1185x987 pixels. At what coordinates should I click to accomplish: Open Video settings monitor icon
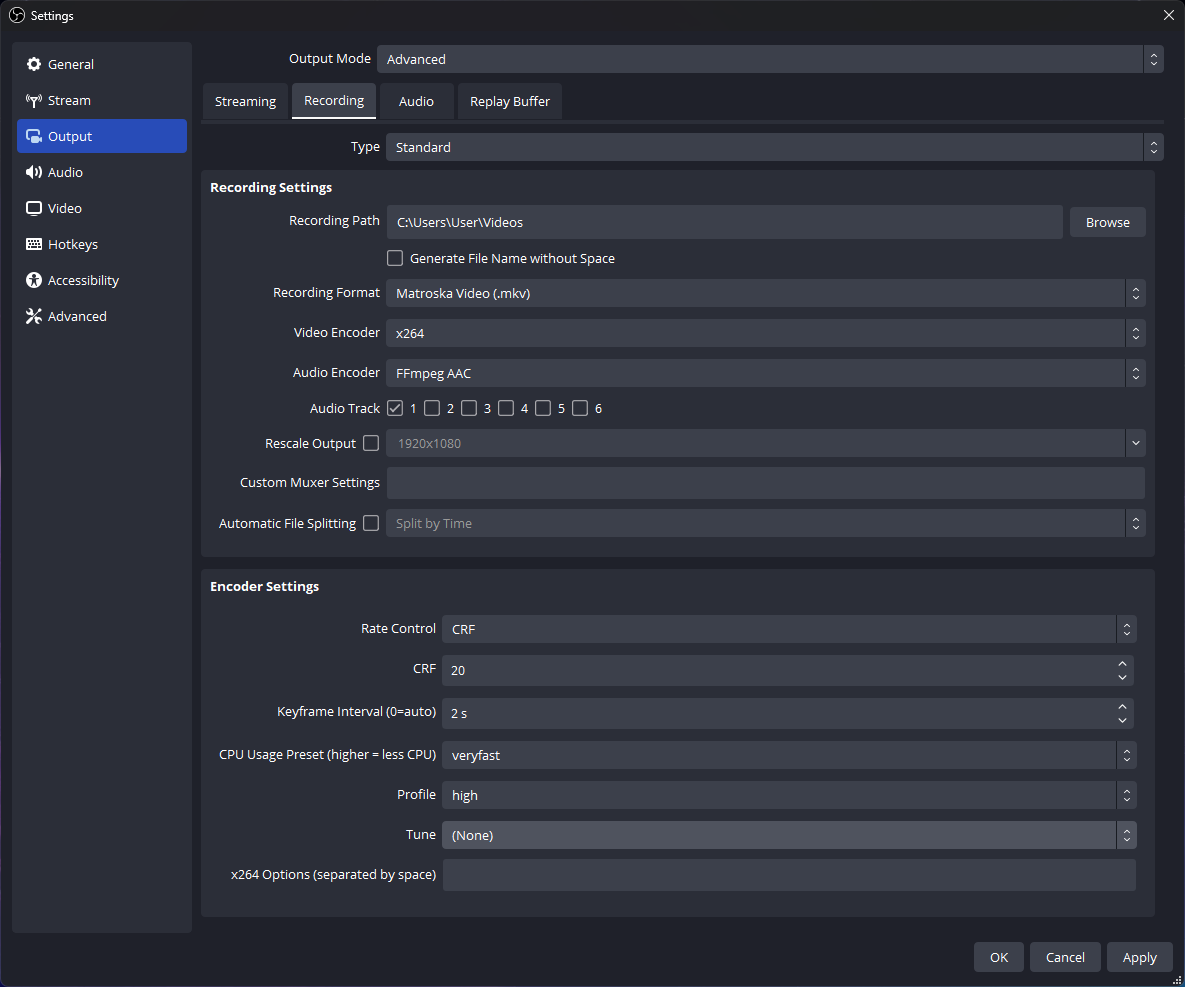(x=34, y=208)
